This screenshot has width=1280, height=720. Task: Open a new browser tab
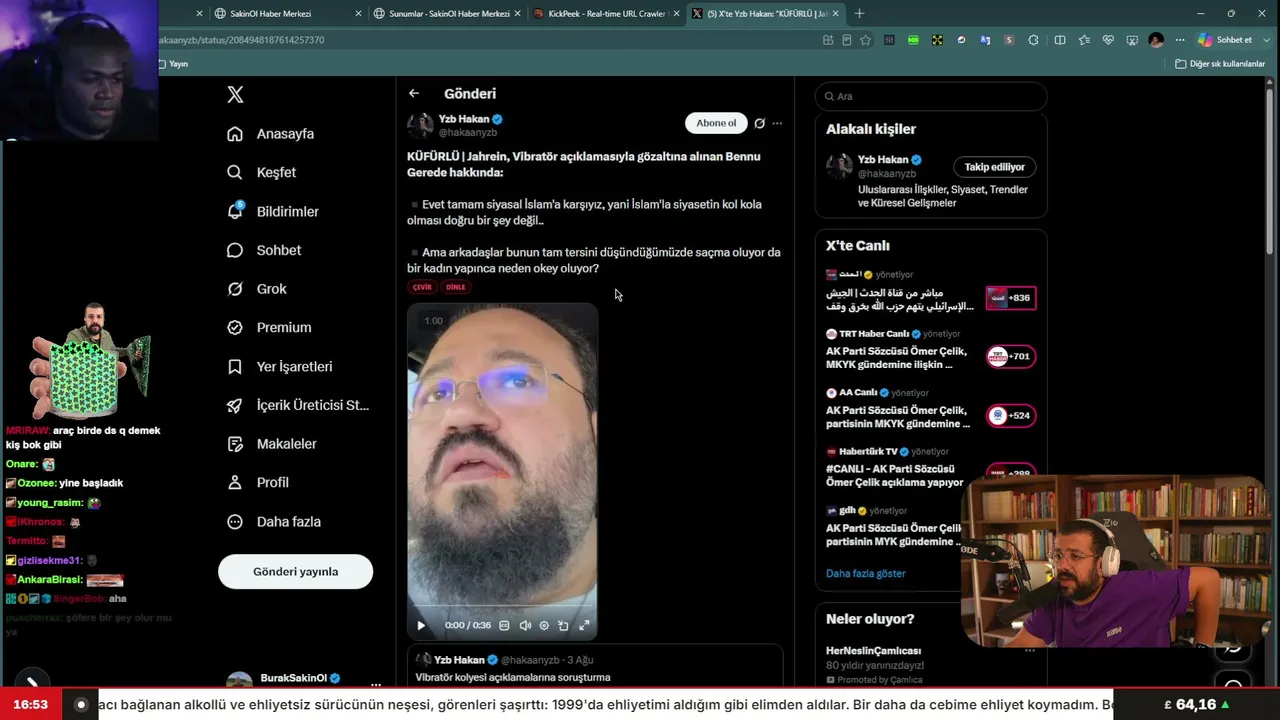859,14
